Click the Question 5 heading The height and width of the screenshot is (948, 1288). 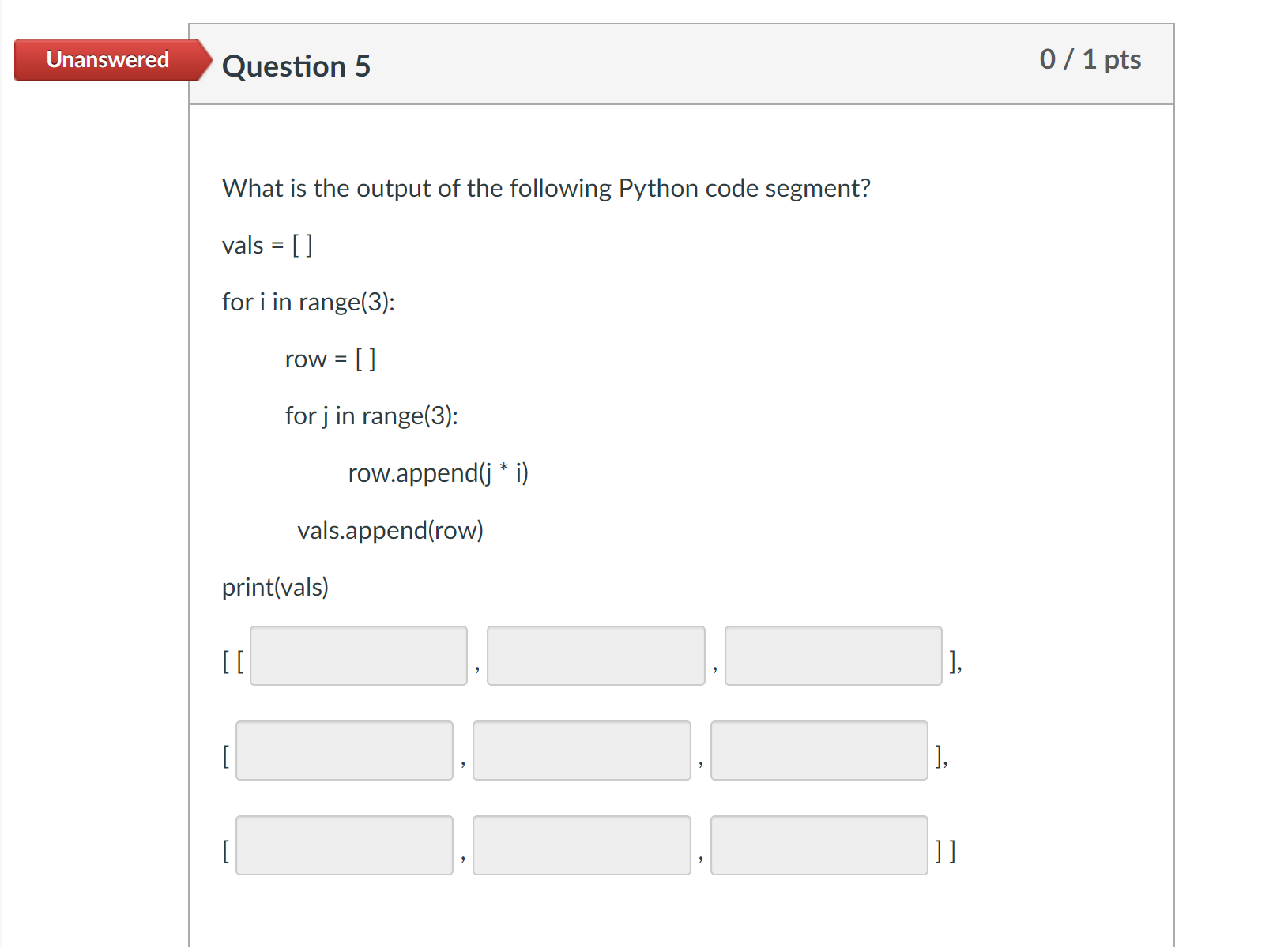tap(296, 66)
